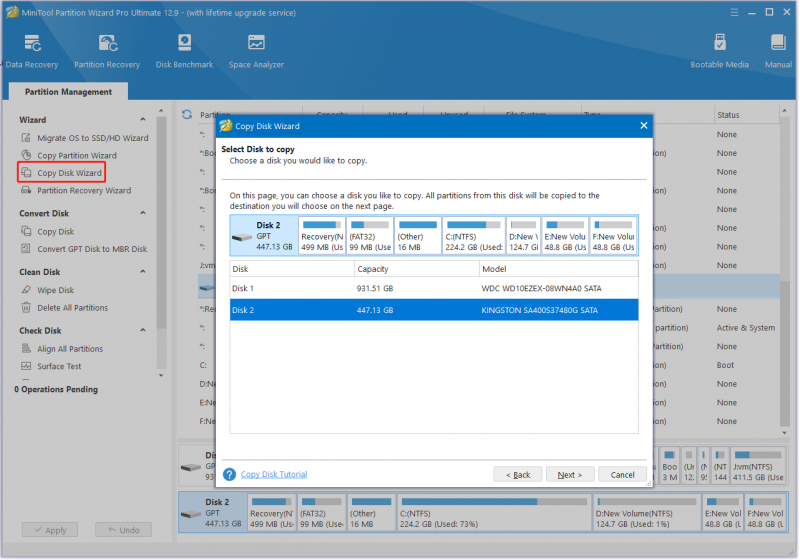Image resolution: width=800 pixels, height=560 pixels.
Task: Select Disk 1 row in disk list
Action: click(x=434, y=288)
